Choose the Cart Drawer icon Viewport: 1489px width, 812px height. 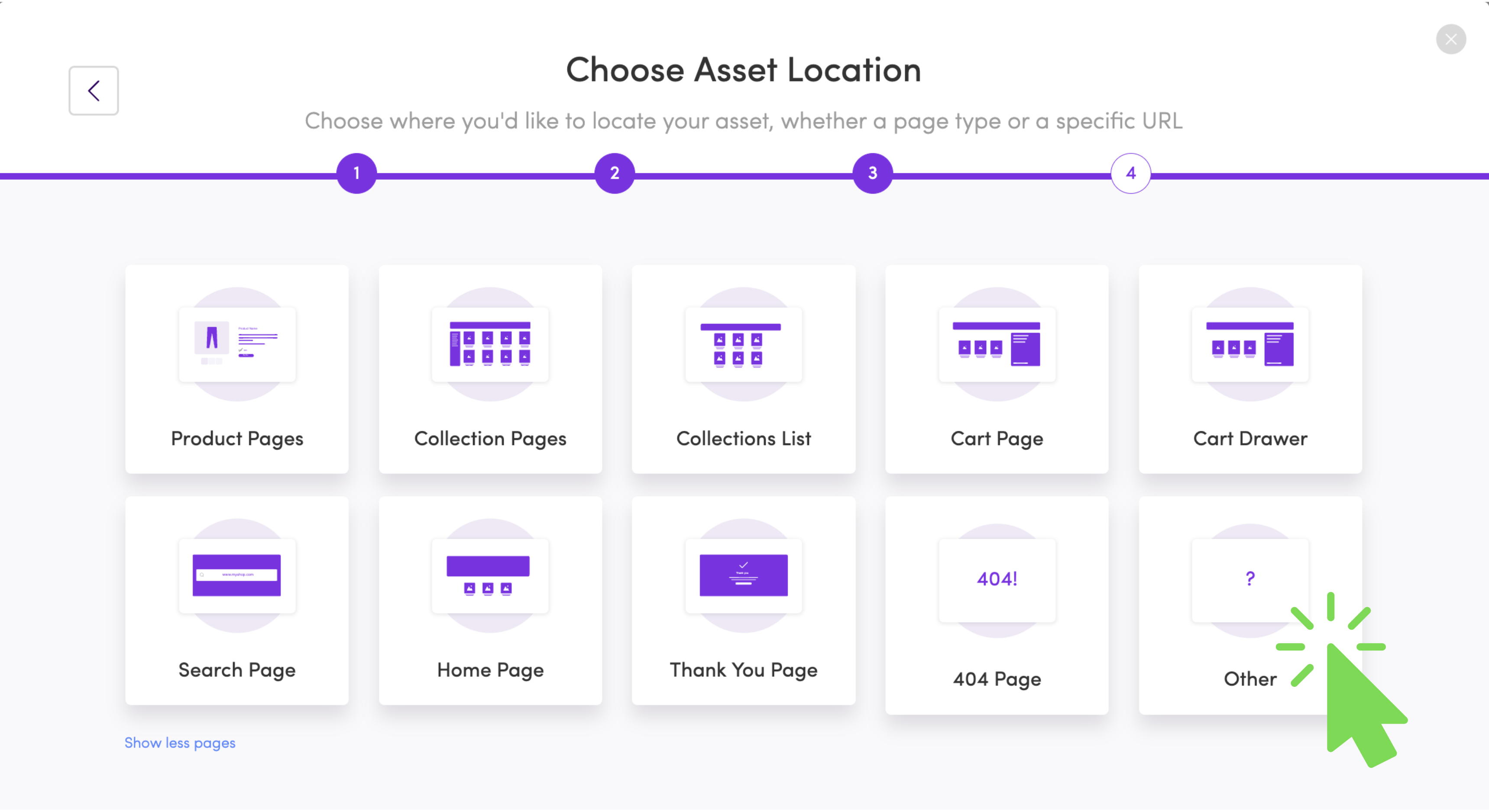pyautogui.click(x=1249, y=344)
